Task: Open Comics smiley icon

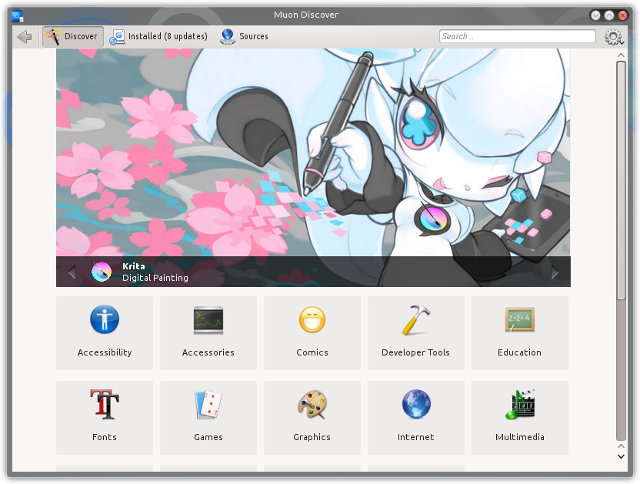Action: coord(312,320)
